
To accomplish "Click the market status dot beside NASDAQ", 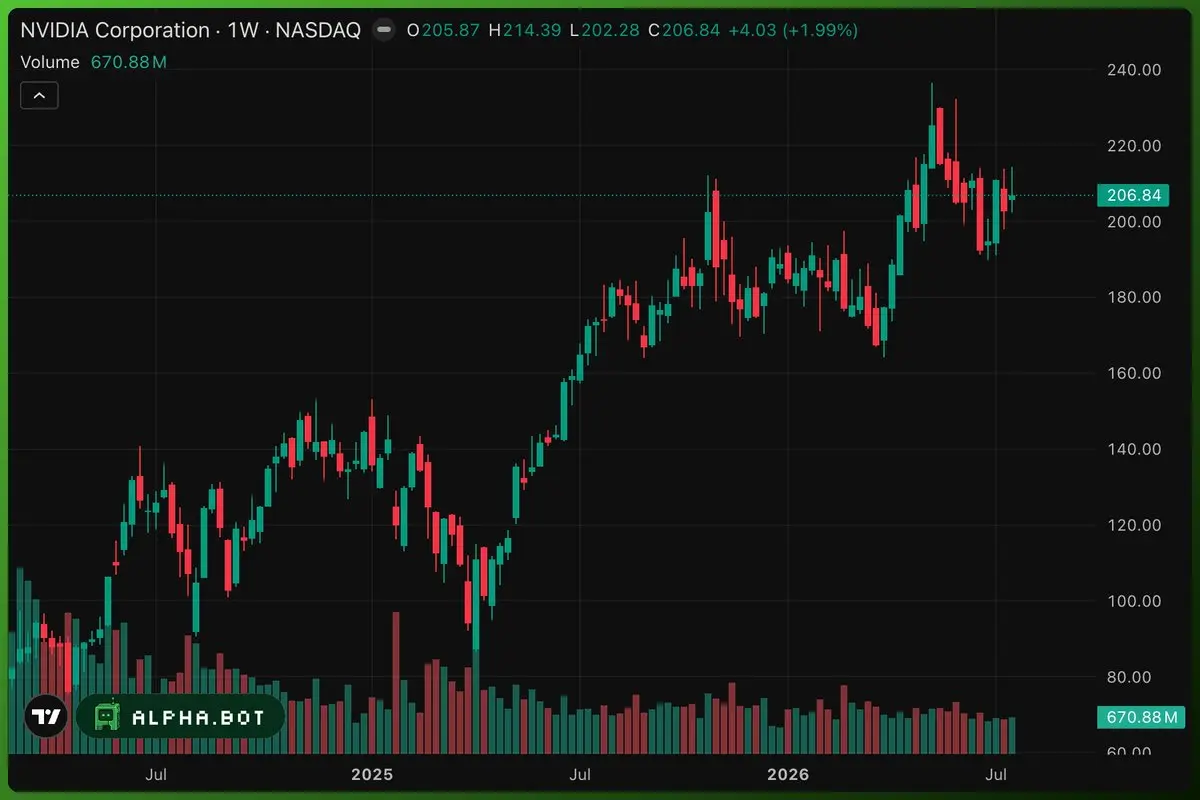I will pyautogui.click(x=383, y=30).
